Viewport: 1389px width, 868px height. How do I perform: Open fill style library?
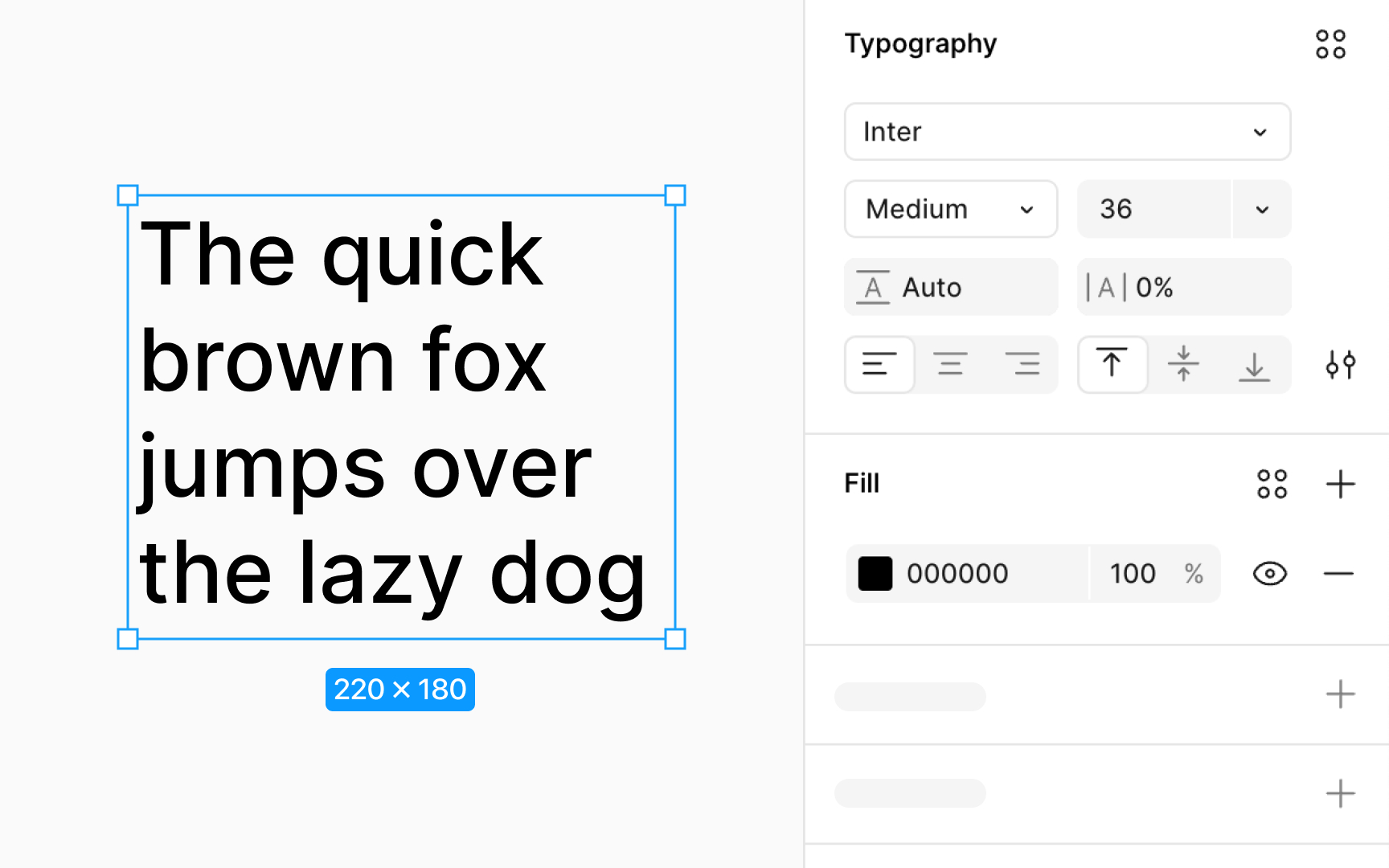[1272, 483]
